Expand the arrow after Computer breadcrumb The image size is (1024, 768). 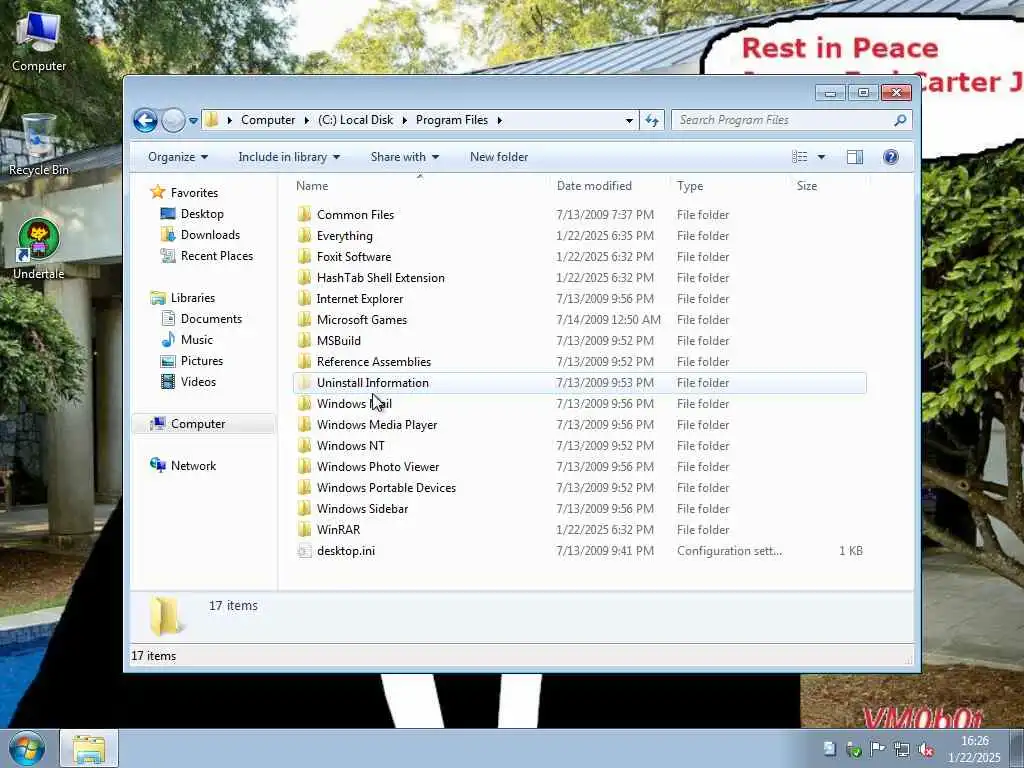pos(306,120)
